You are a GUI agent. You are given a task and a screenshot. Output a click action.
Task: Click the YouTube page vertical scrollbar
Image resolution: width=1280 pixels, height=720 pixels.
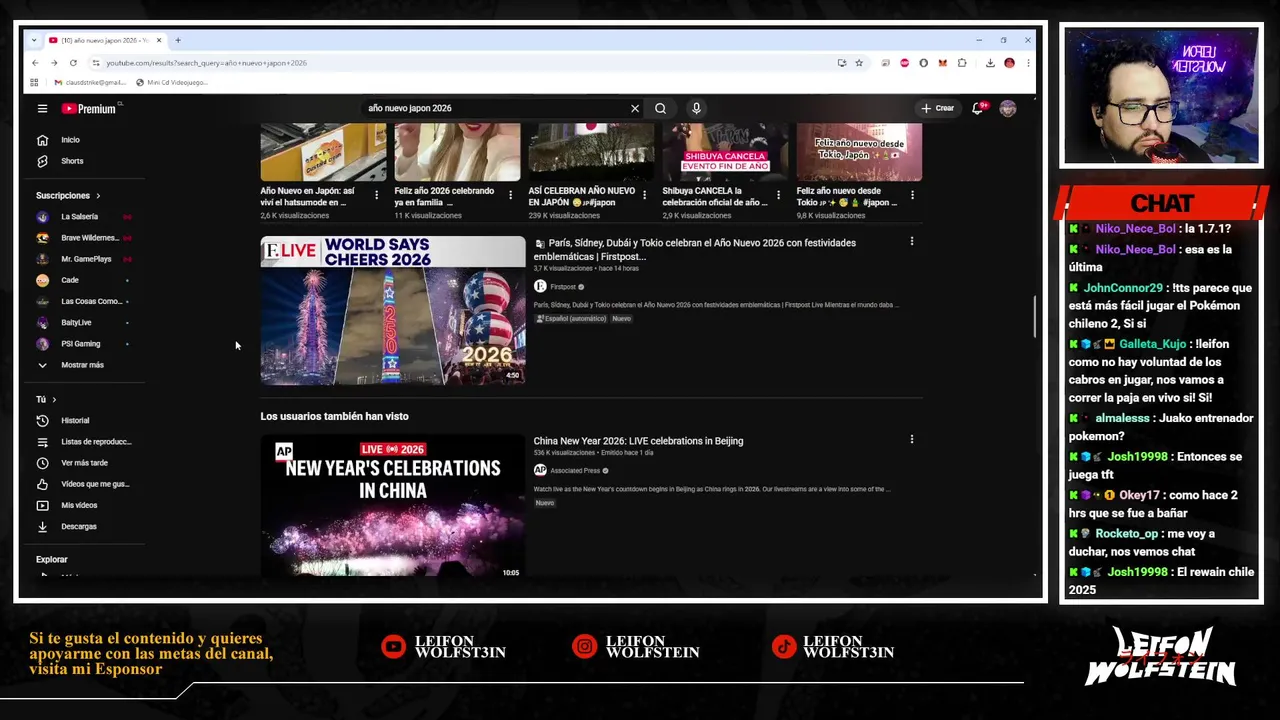1034,316
